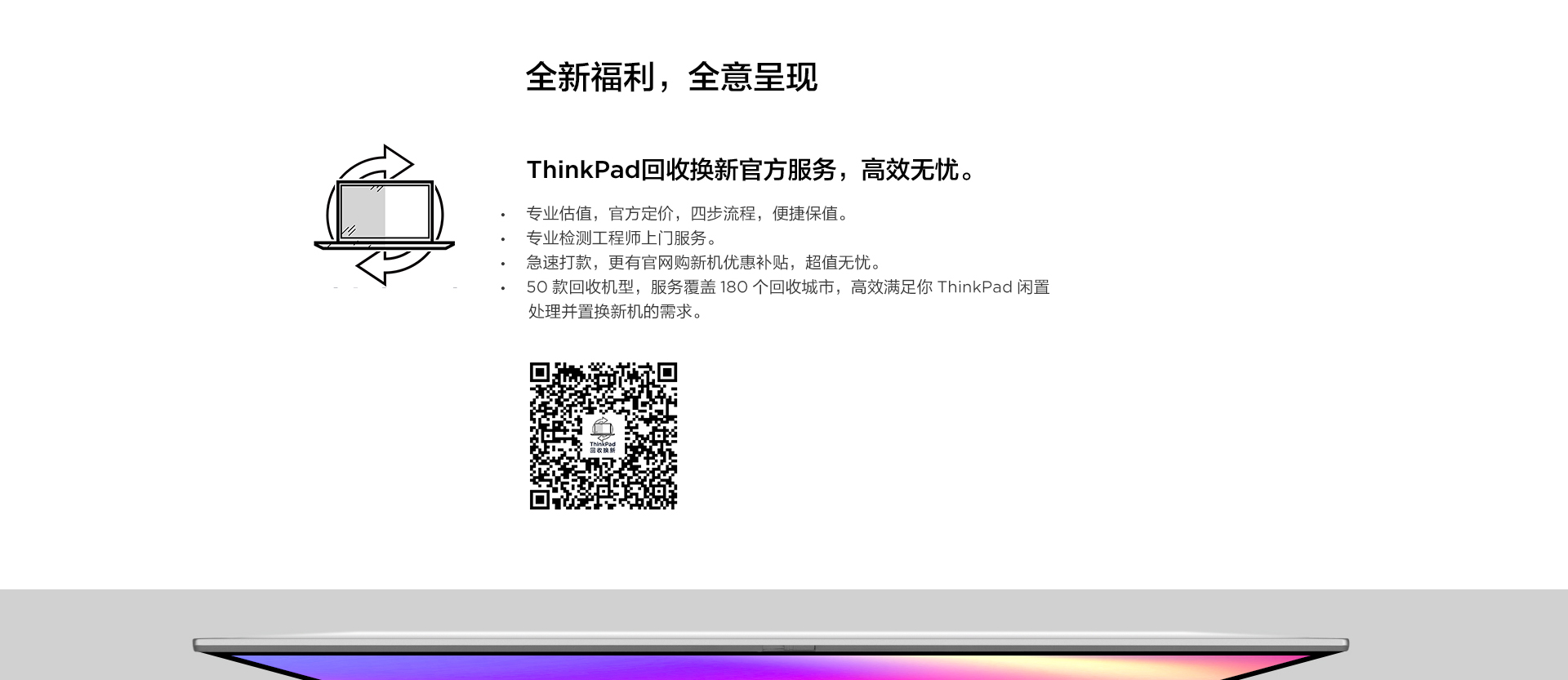The width and height of the screenshot is (1568, 680).
Task: Click the ThinkPad logo inside the QR code
Action: 603,436
